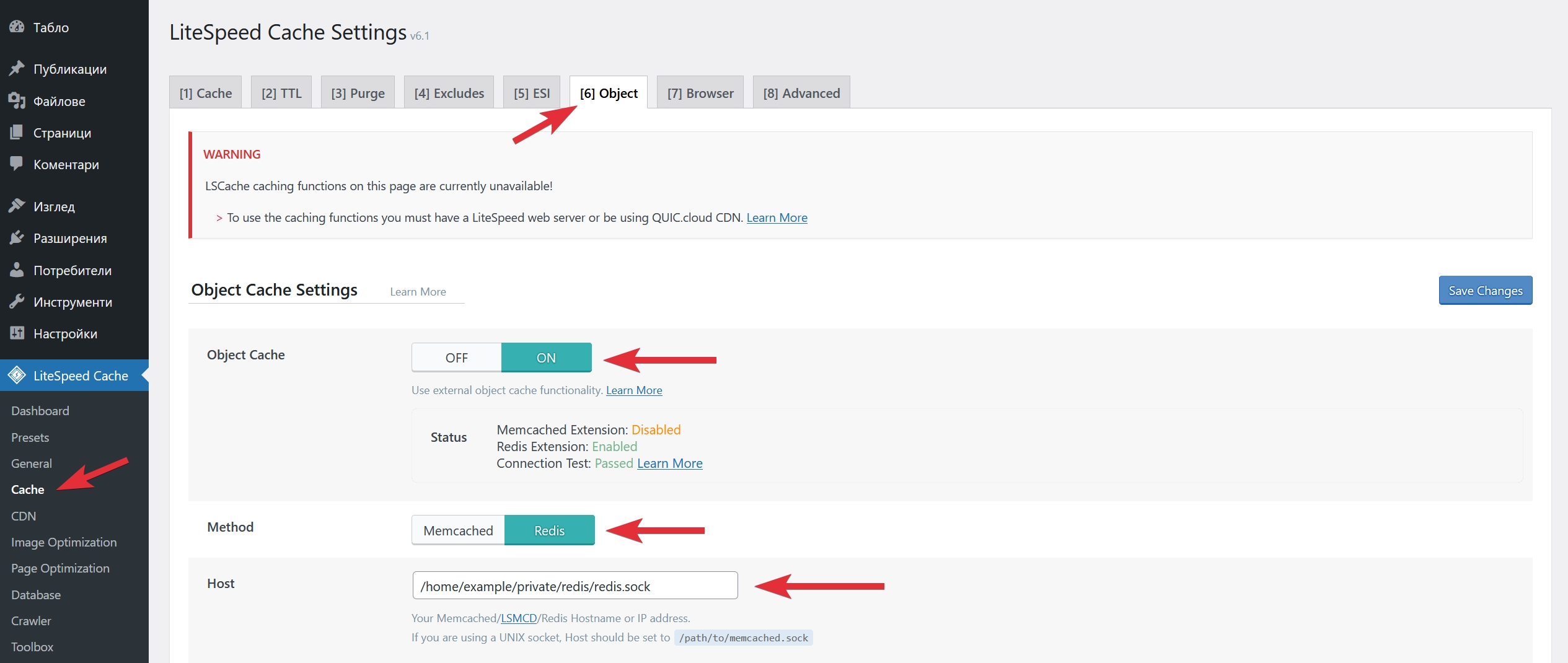Viewport: 1568px width, 663px height.
Task: Click the Табло dashboard icon
Action: click(17, 27)
